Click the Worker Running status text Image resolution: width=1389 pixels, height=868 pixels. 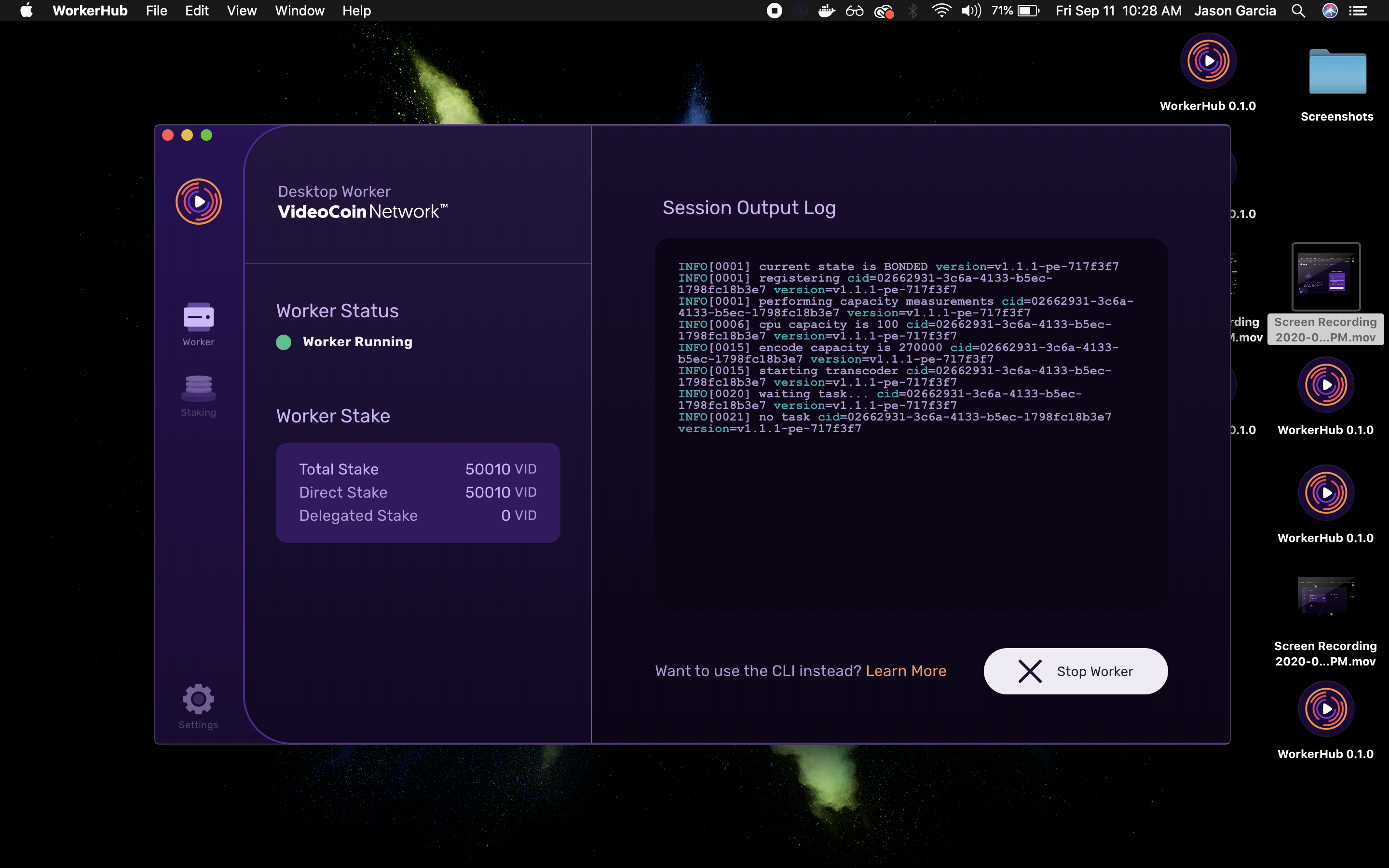tap(357, 342)
